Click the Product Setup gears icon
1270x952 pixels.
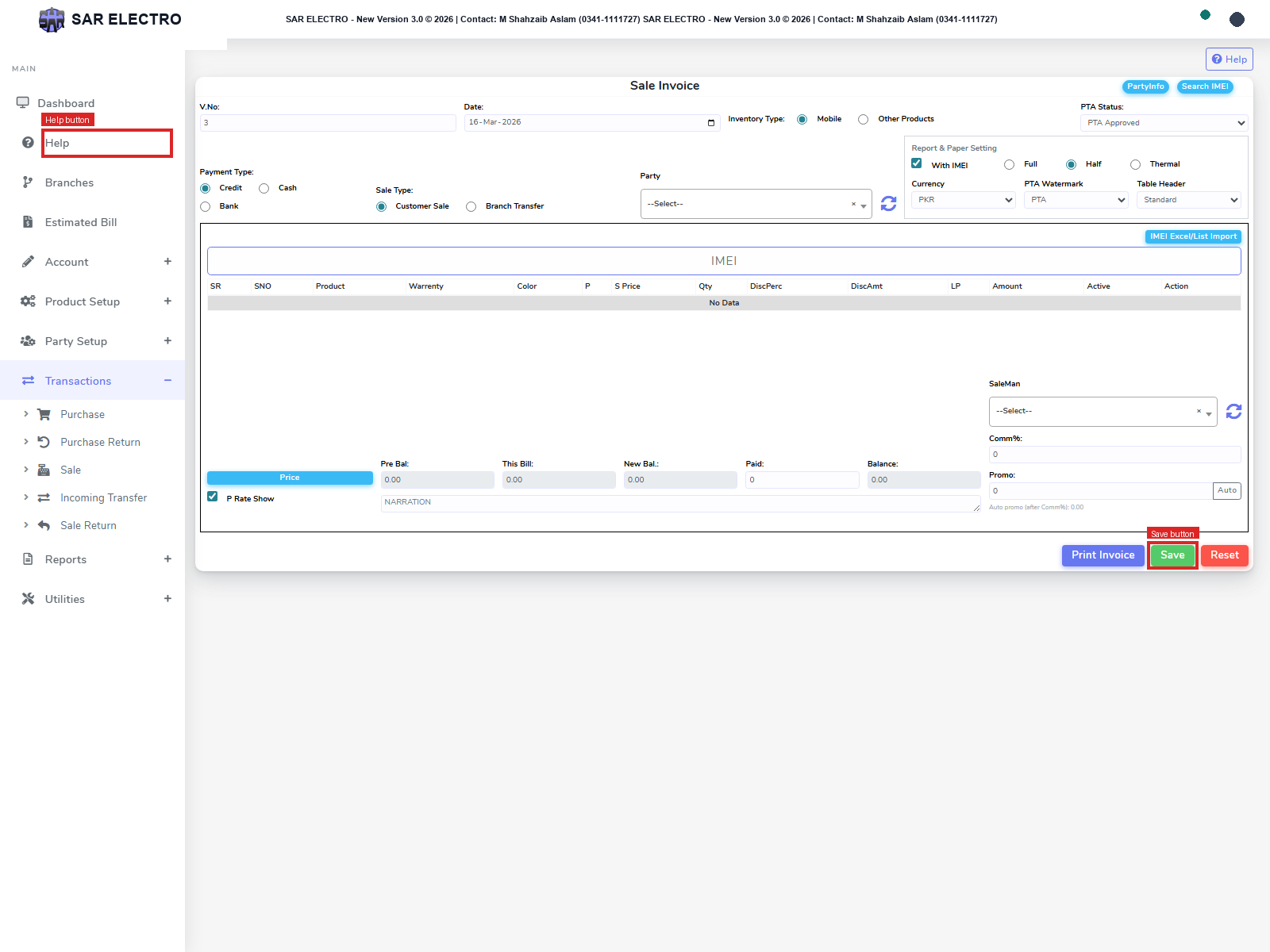(28, 301)
